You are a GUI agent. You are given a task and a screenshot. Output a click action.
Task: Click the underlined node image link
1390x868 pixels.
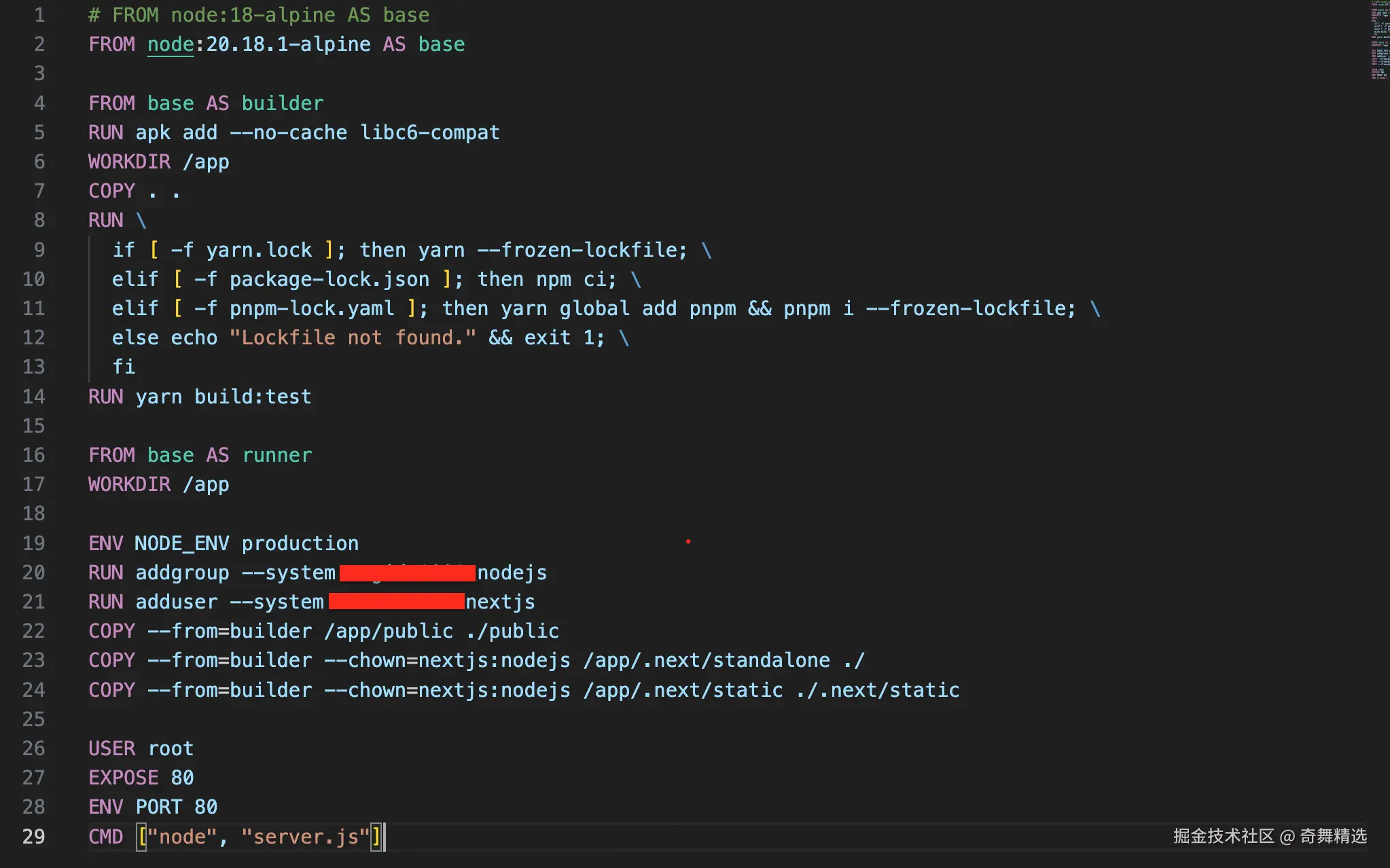pyautogui.click(x=171, y=45)
